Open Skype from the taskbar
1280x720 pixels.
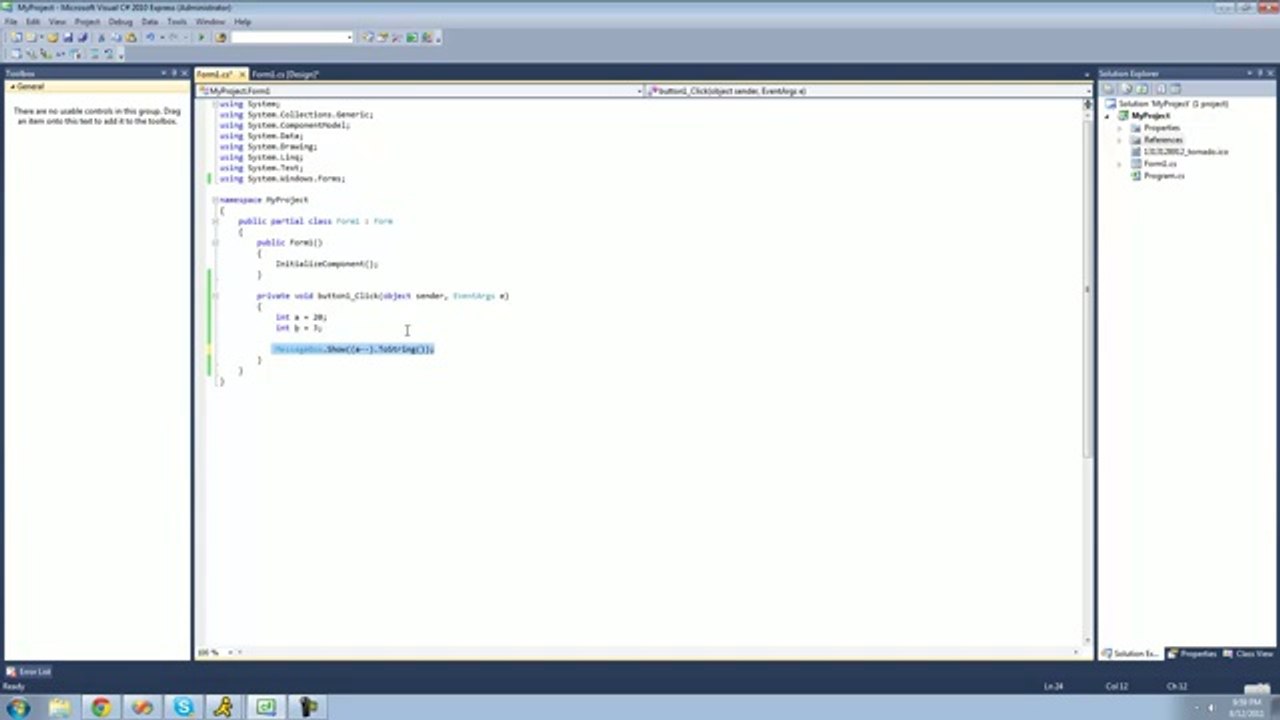[x=184, y=707]
